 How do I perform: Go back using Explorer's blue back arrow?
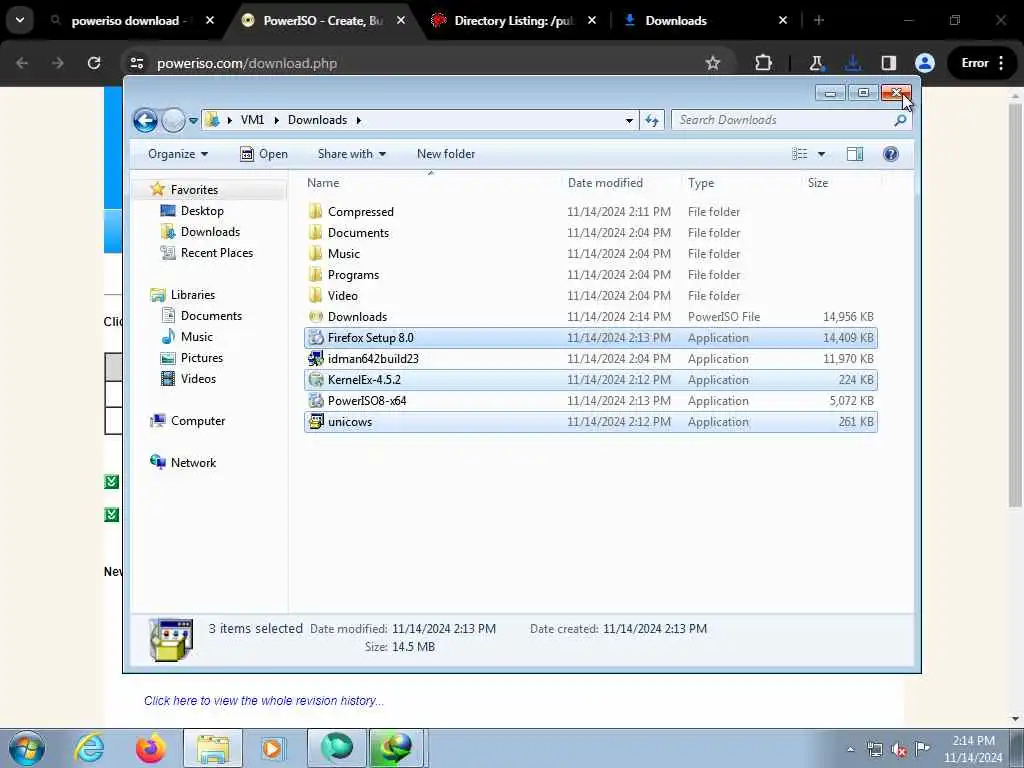145,120
